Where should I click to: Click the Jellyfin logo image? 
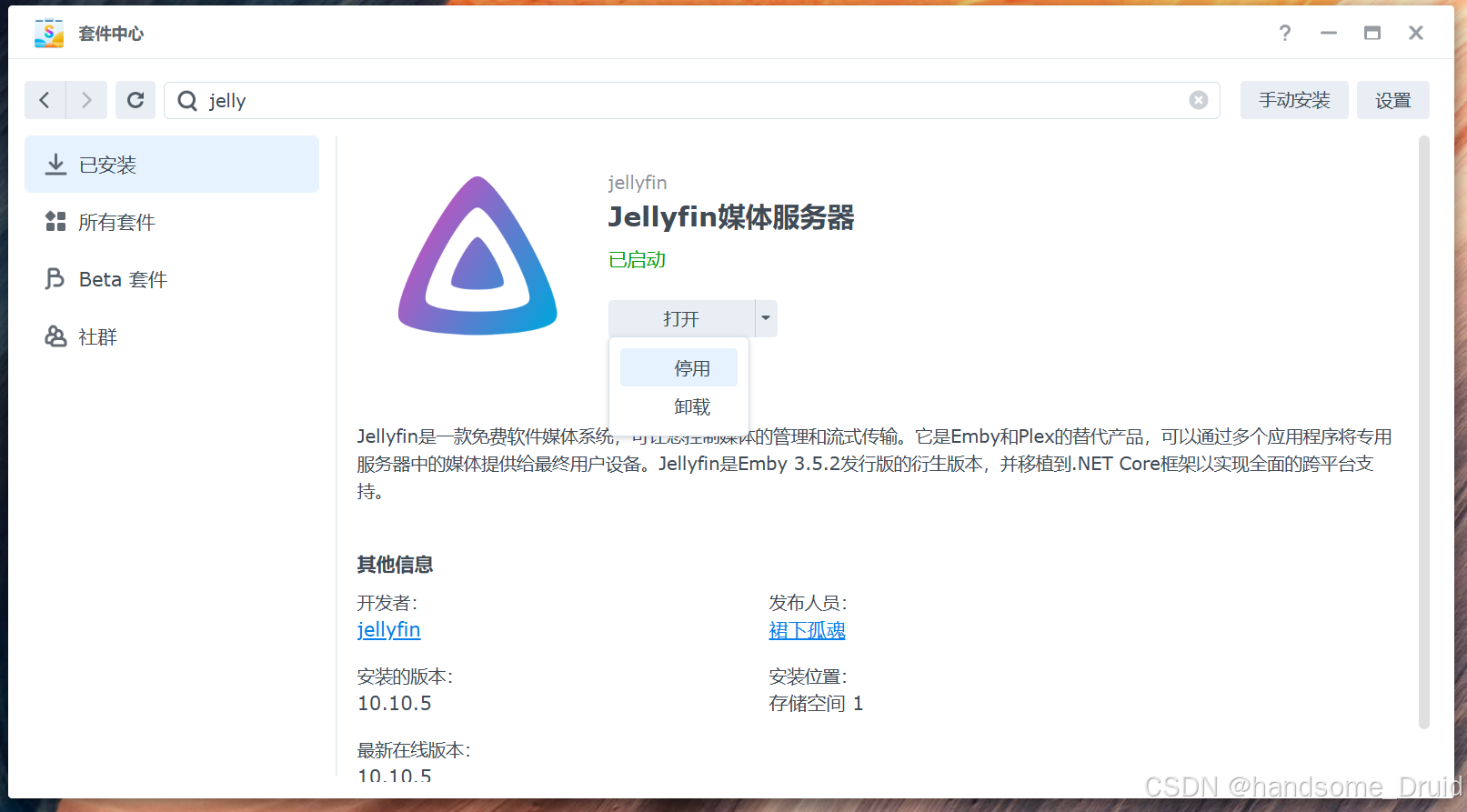coord(477,256)
